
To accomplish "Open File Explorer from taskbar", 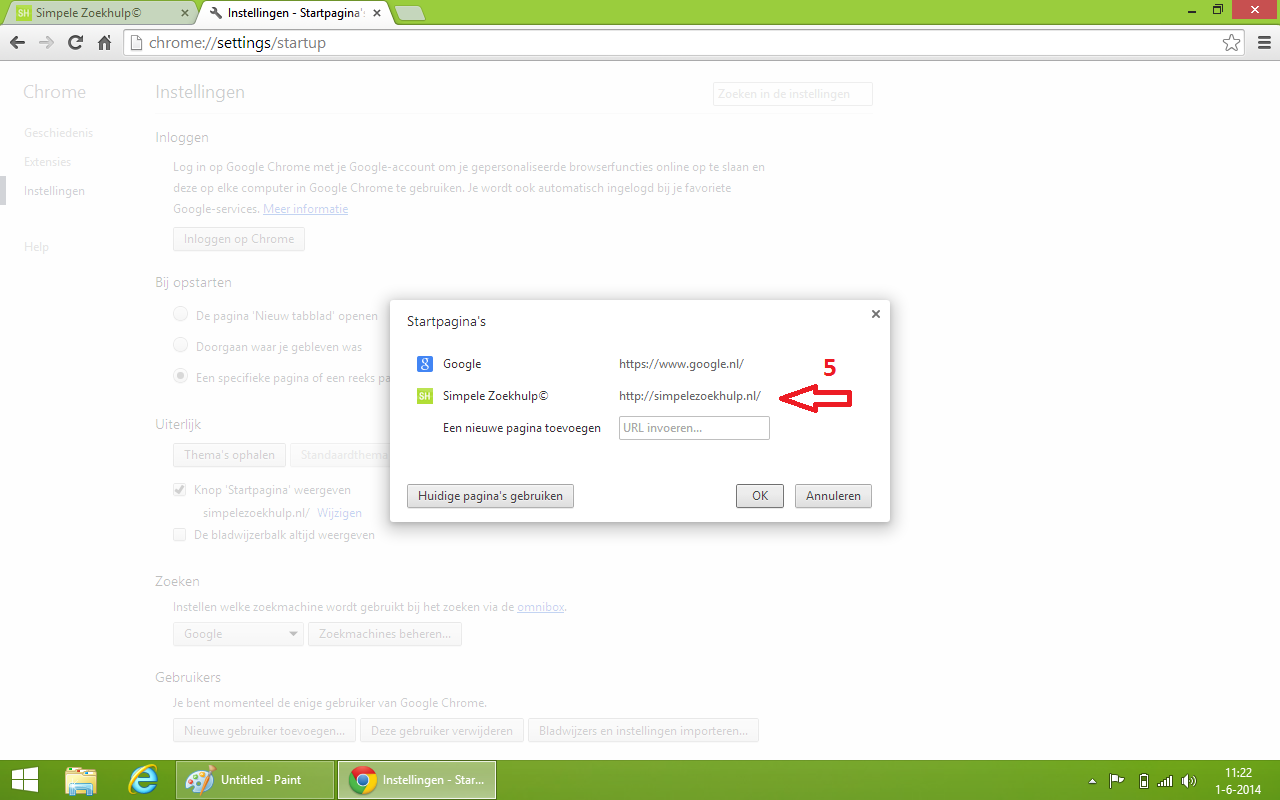I will tap(81, 780).
